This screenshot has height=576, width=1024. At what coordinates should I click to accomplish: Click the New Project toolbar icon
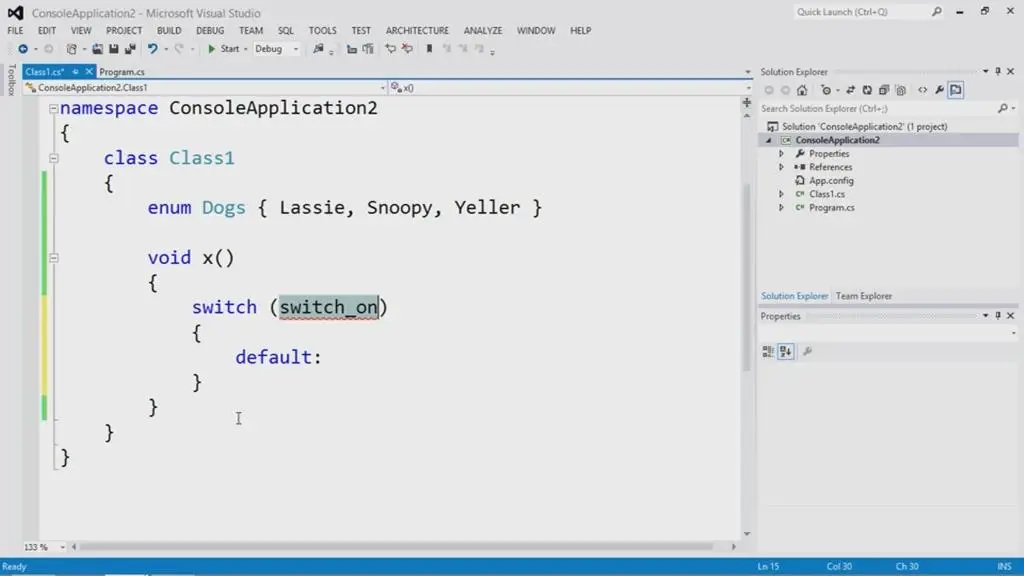72,49
